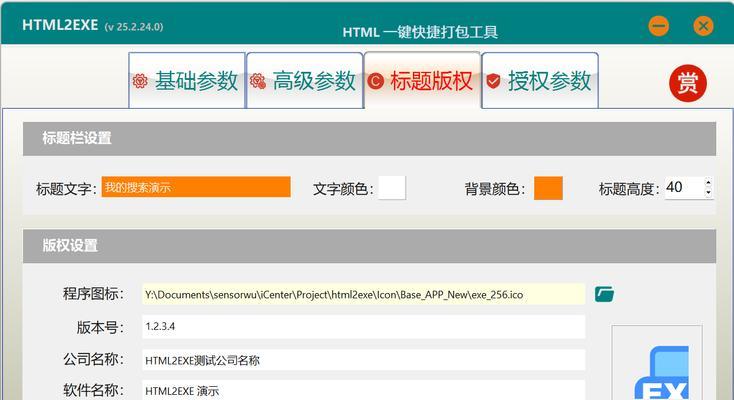Click the 标题文字 input field
Screen dimensions: 734x400
tap(196, 187)
